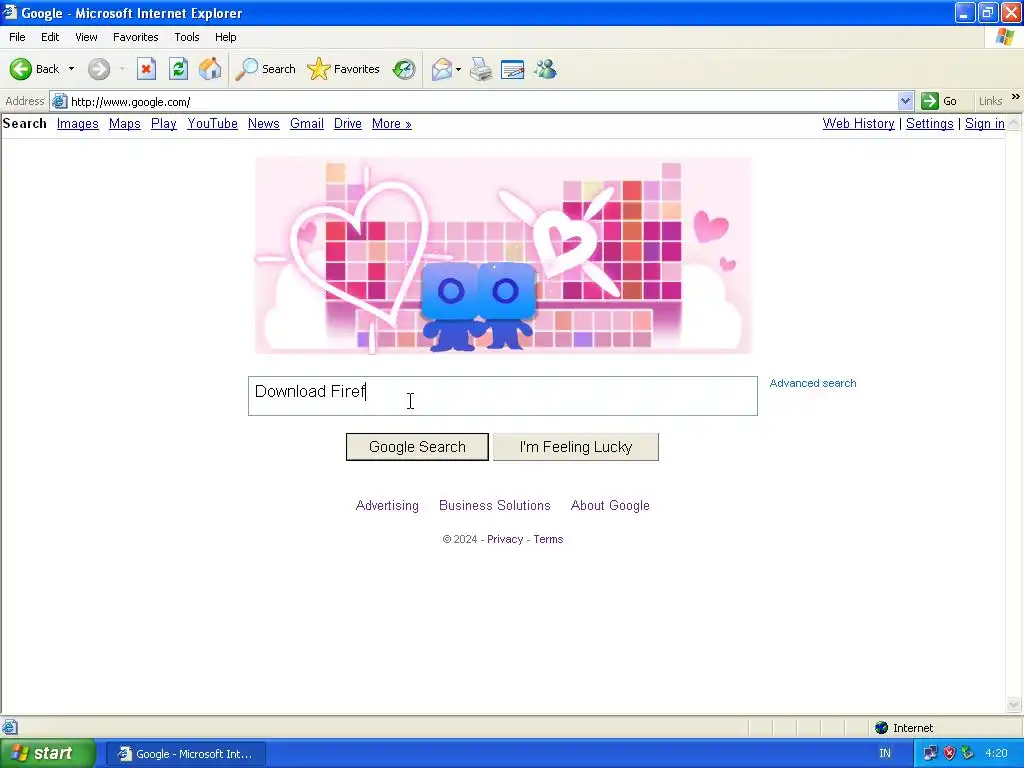Open the File menu
Viewport: 1024px width, 768px height.
pos(17,37)
